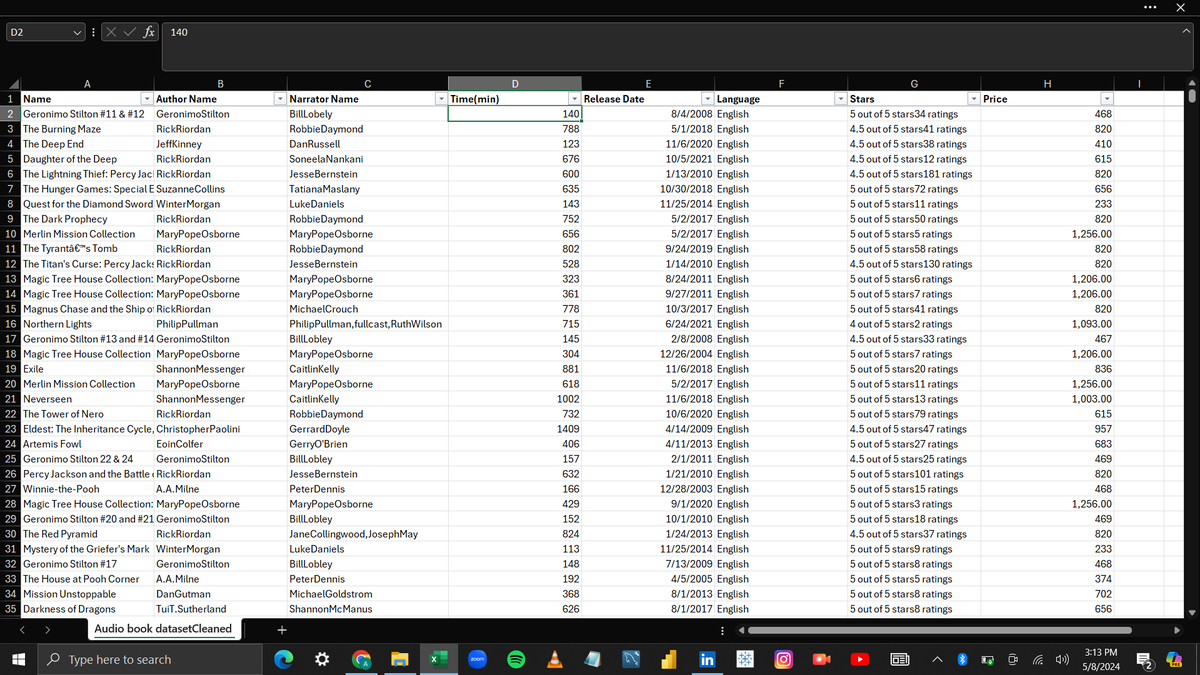Viewport: 1200px width, 675px height.
Task: Open Spotify from taskbar
Action: 515,660
